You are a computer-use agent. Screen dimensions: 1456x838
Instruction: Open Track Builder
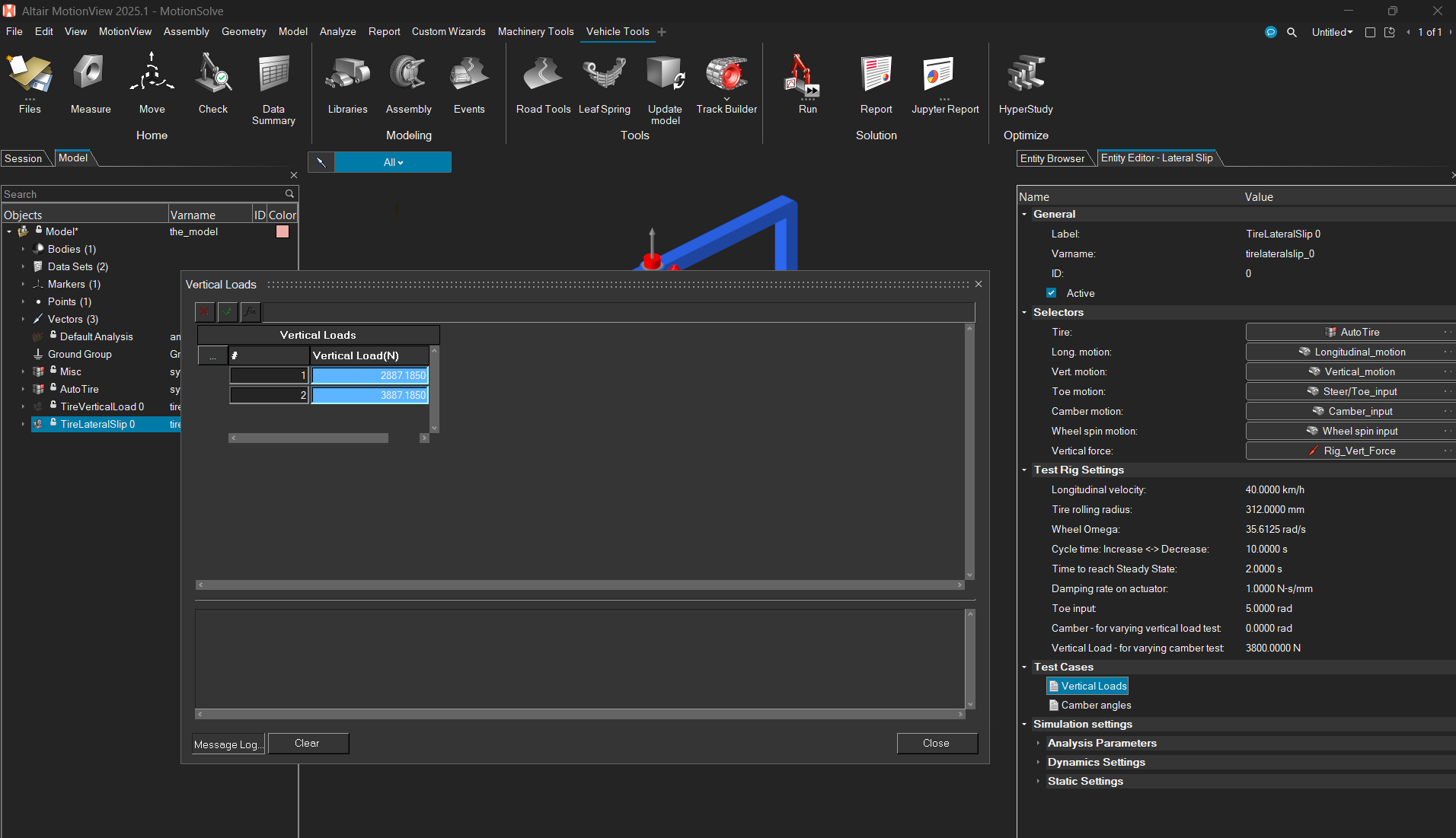point(726,84)
